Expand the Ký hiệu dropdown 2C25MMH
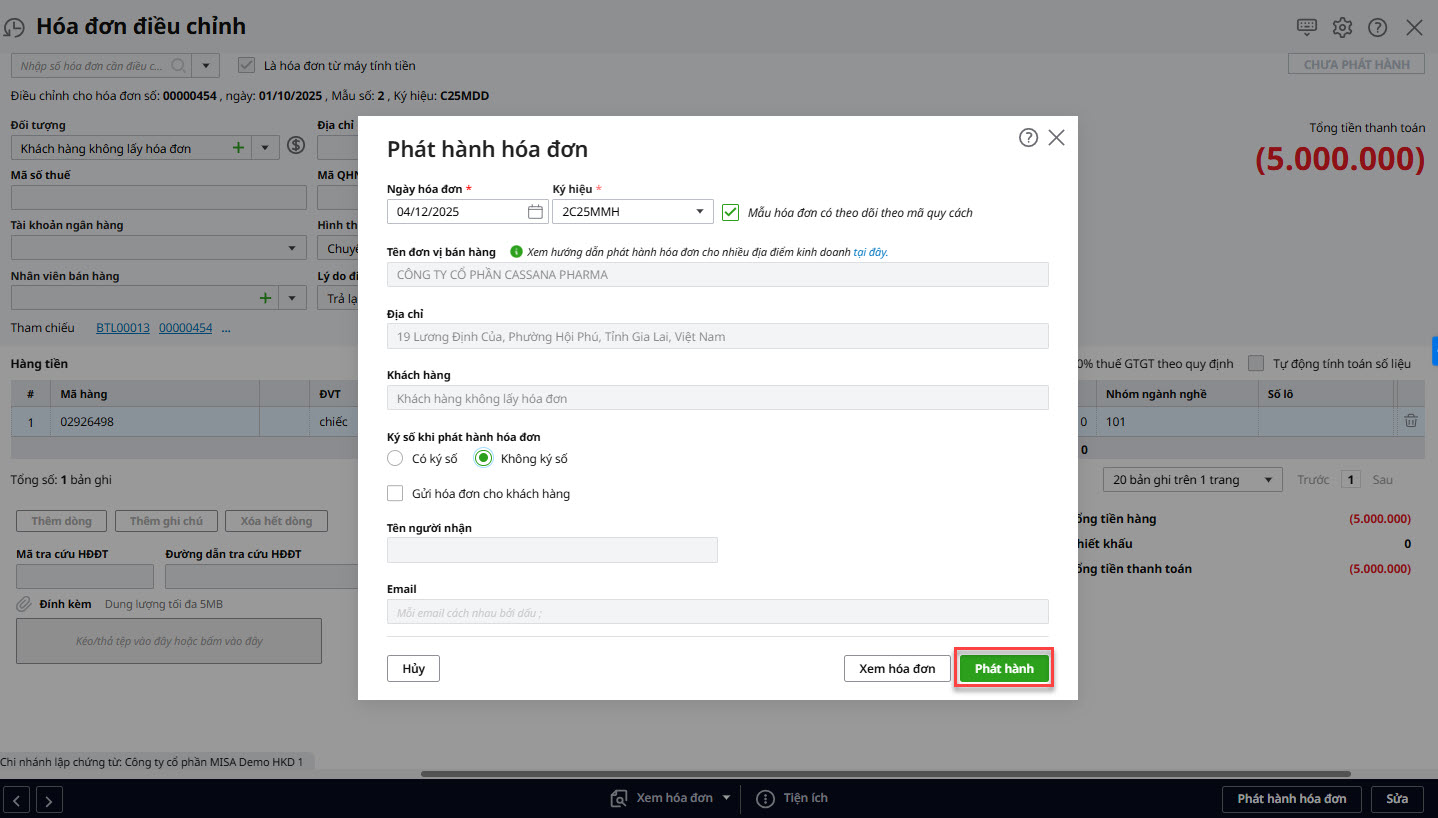Screen dimensions: 1438x818 pyautogui.click(x=699, y=211)
